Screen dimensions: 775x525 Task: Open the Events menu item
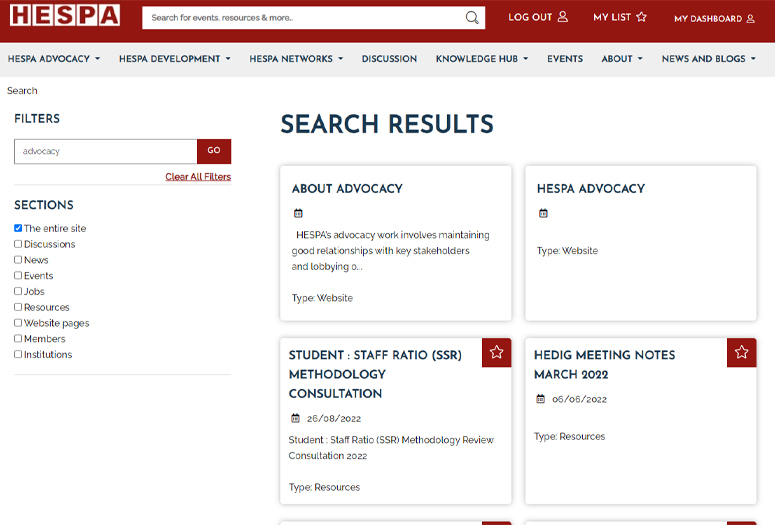565,59
